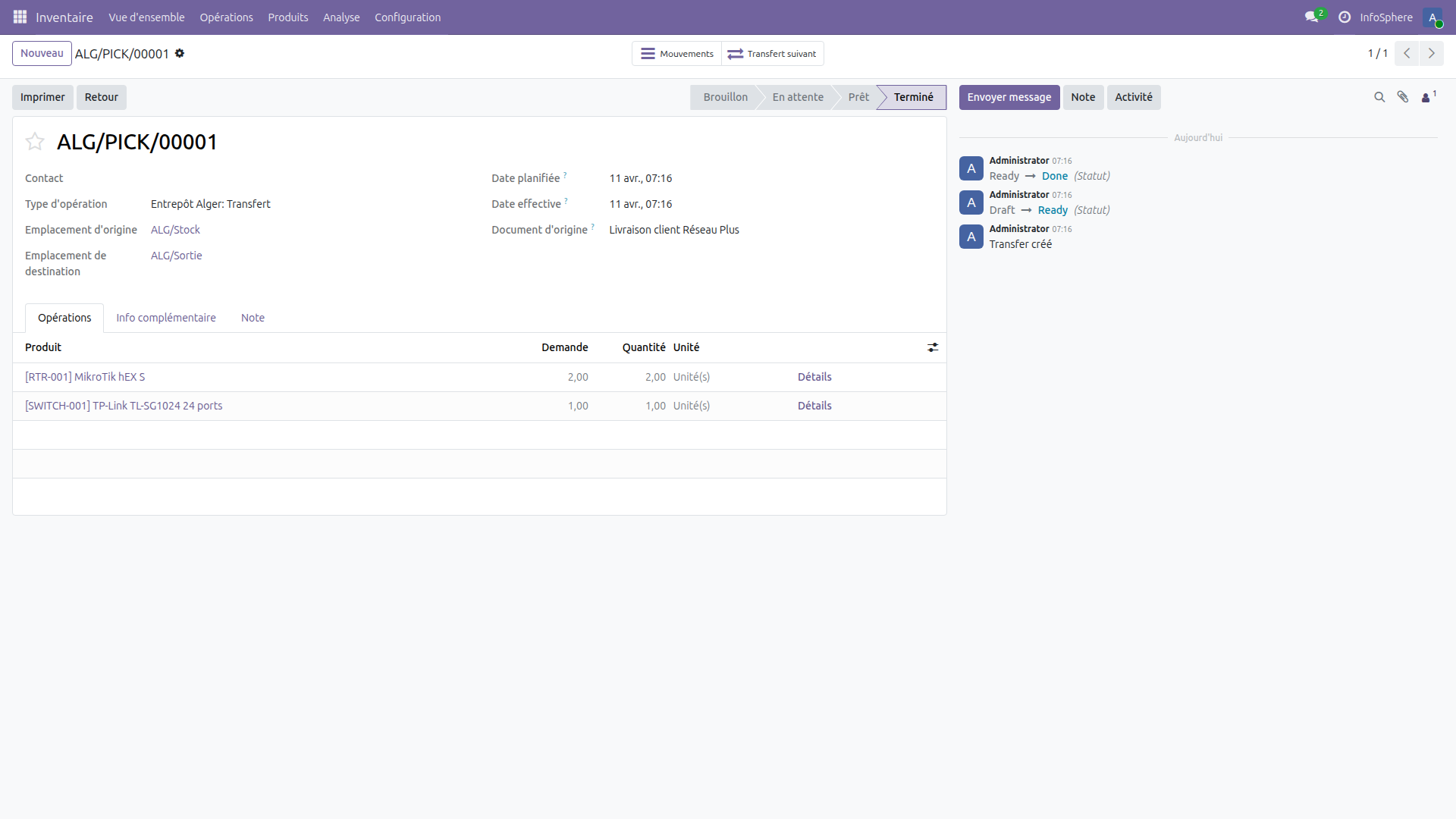Go to previous record with left arrow
The image size is (1456, 819).
click(x=1407, y=53)
